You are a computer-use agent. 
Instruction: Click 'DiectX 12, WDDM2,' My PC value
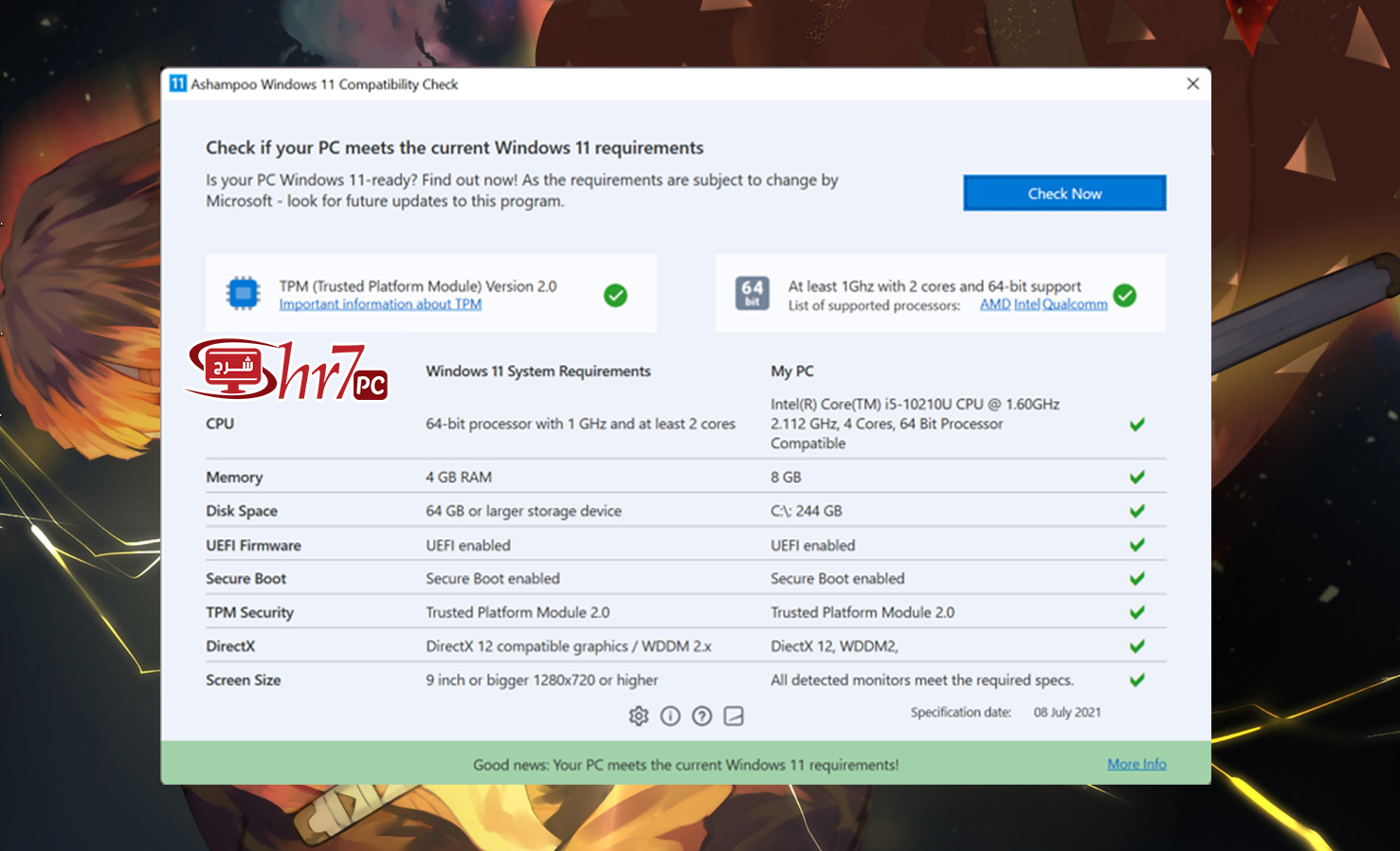click(x=834, y=646)
